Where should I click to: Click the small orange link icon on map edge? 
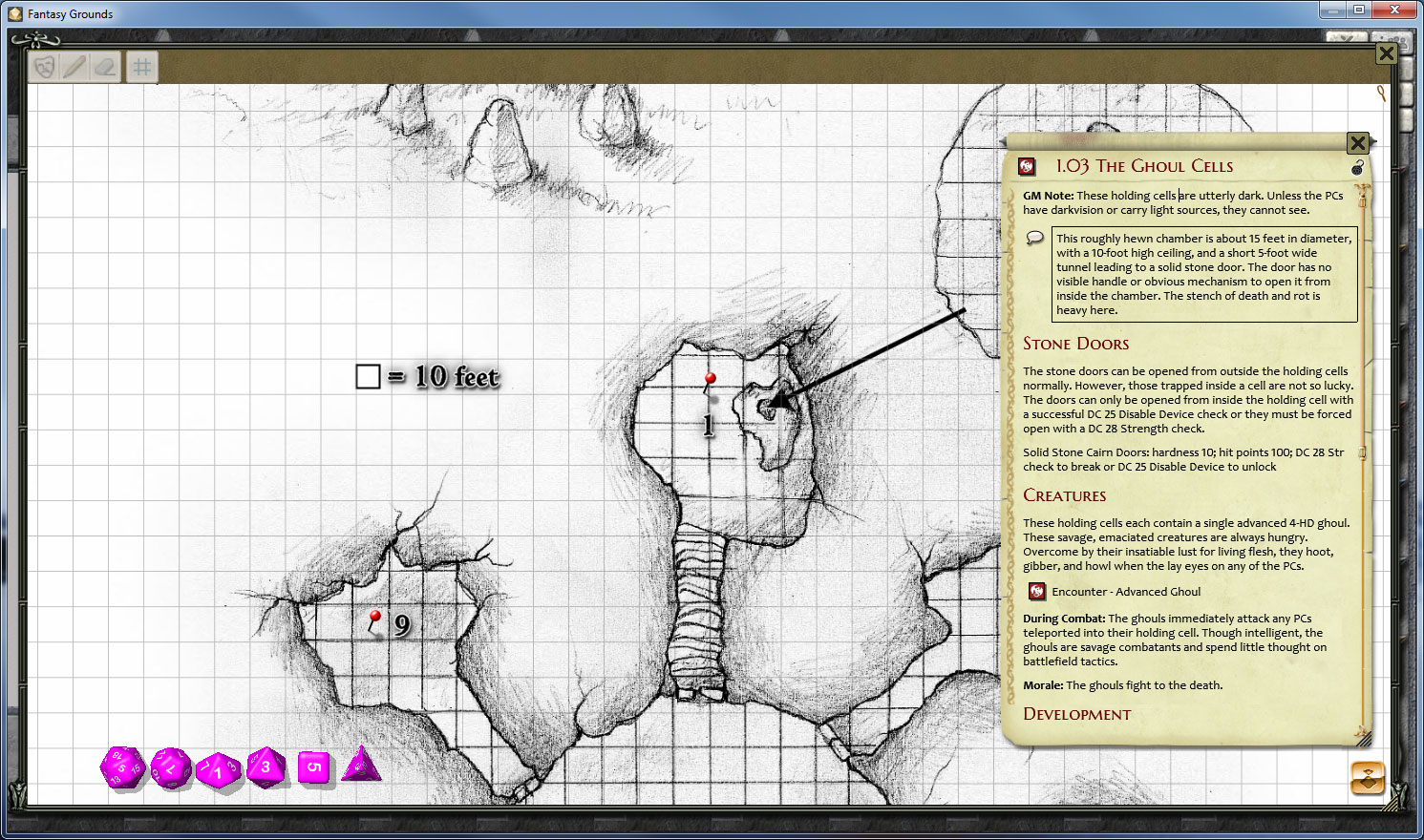[1381, 93]
